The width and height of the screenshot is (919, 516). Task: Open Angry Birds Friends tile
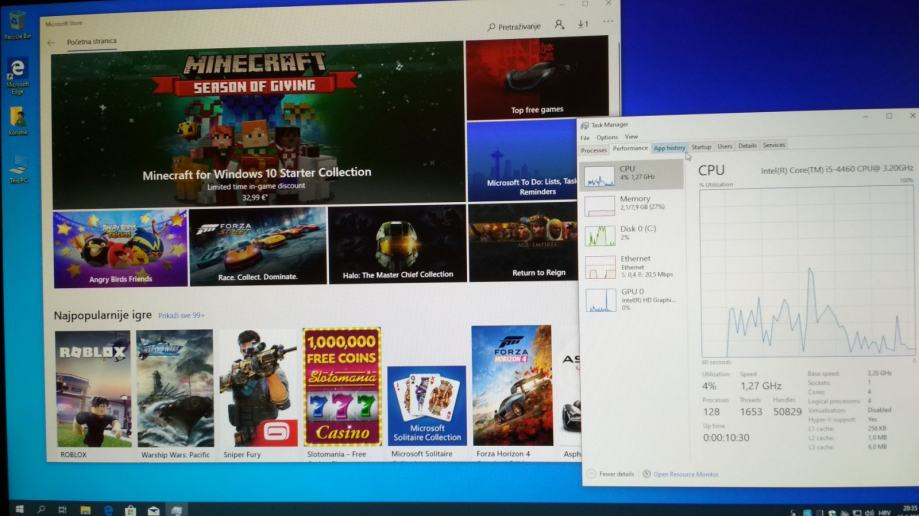[x=121, y=249]
